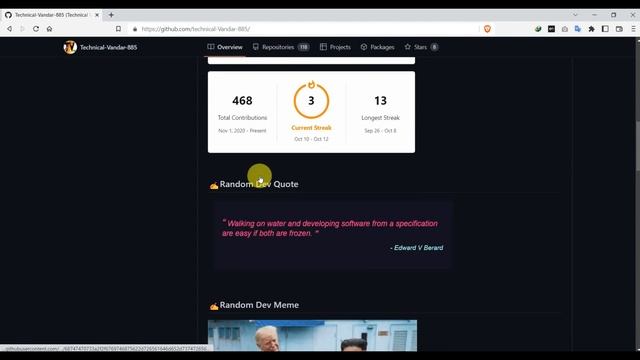
Task: Click the Current Streak circle showing 3
Action: tap(311, 101)
